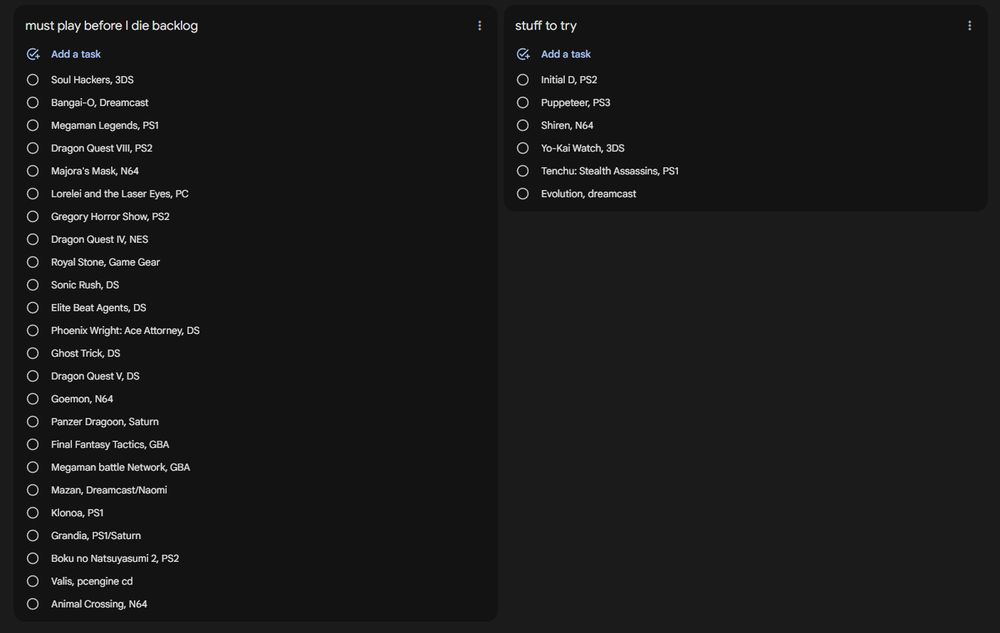Select task text 'Klonoa, PS1'
This screenshot has height=633, width=1000.
coord(77,513)
